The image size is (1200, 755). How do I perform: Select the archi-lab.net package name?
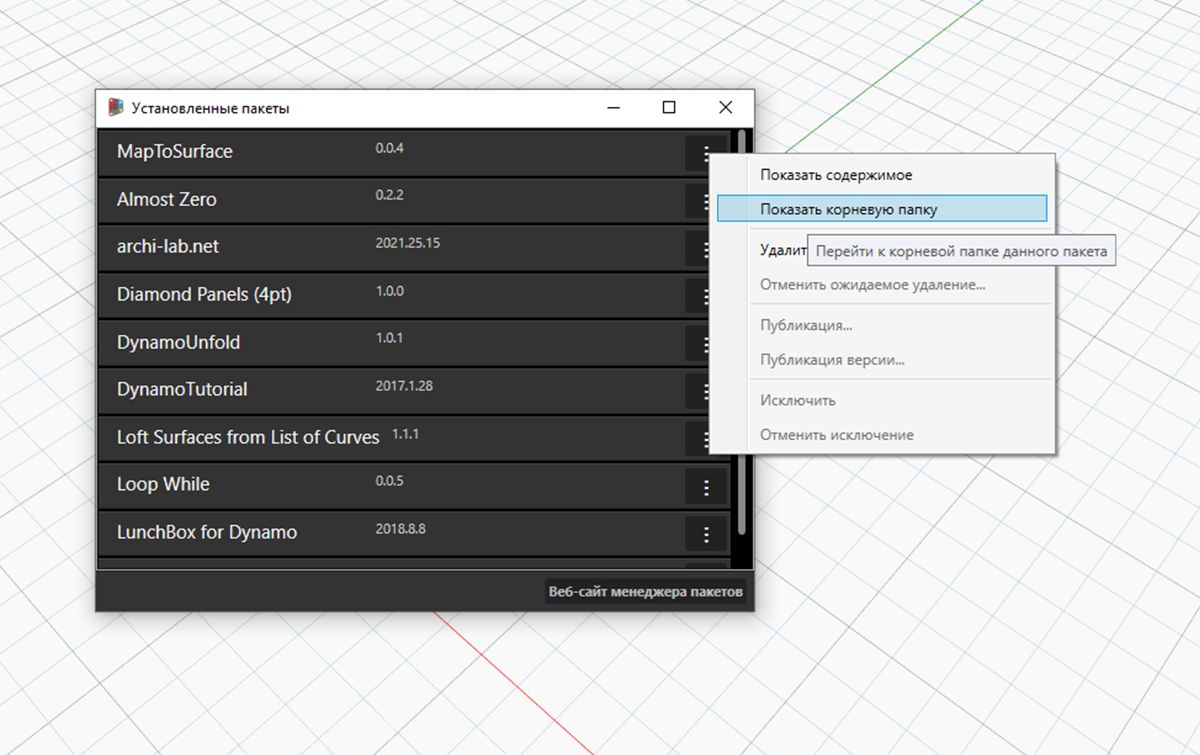[x=166, y=247]
